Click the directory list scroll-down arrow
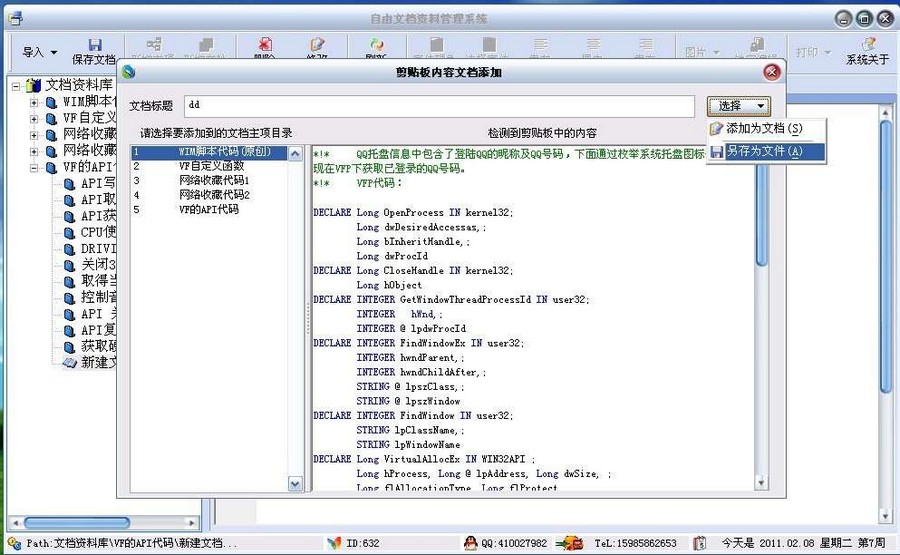 coord(295,484)
